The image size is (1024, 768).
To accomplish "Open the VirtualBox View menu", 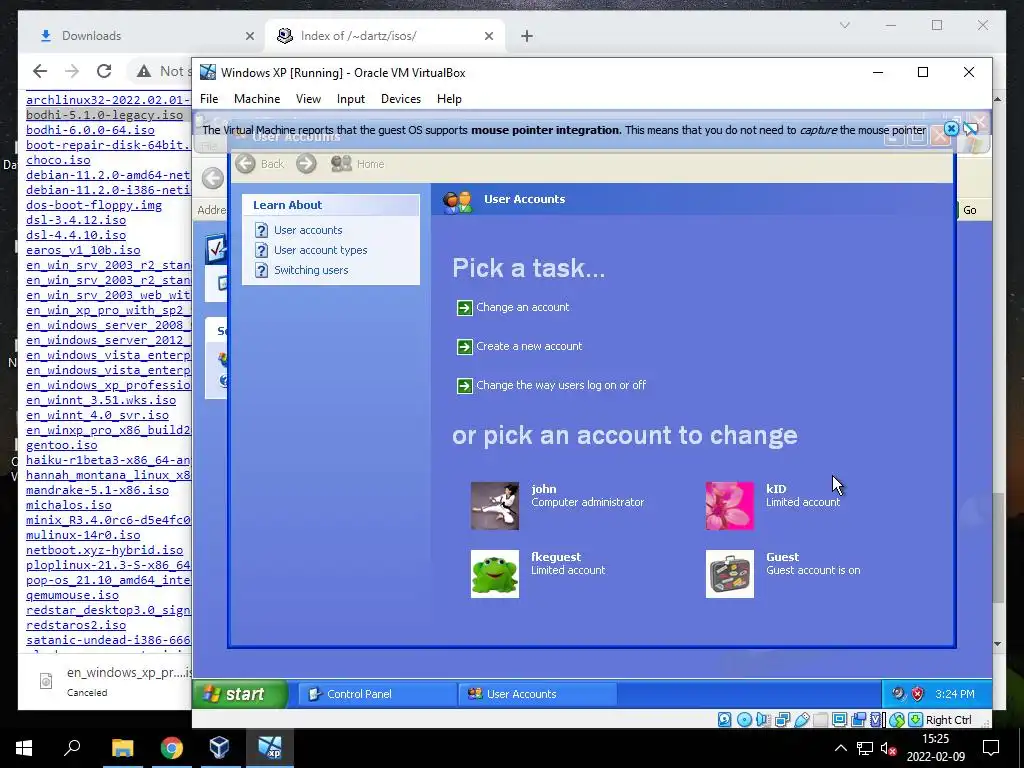I will coord(308,99).
